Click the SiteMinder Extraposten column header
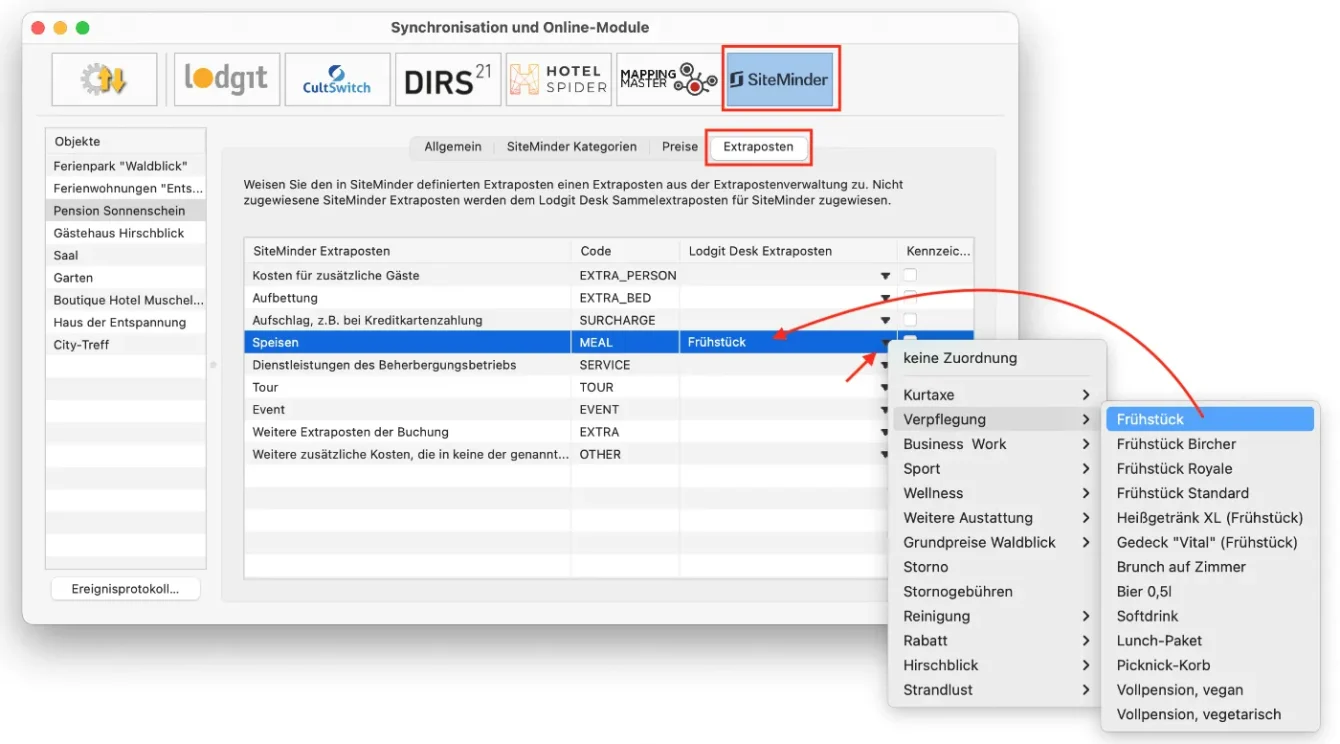 click(408, 251)
